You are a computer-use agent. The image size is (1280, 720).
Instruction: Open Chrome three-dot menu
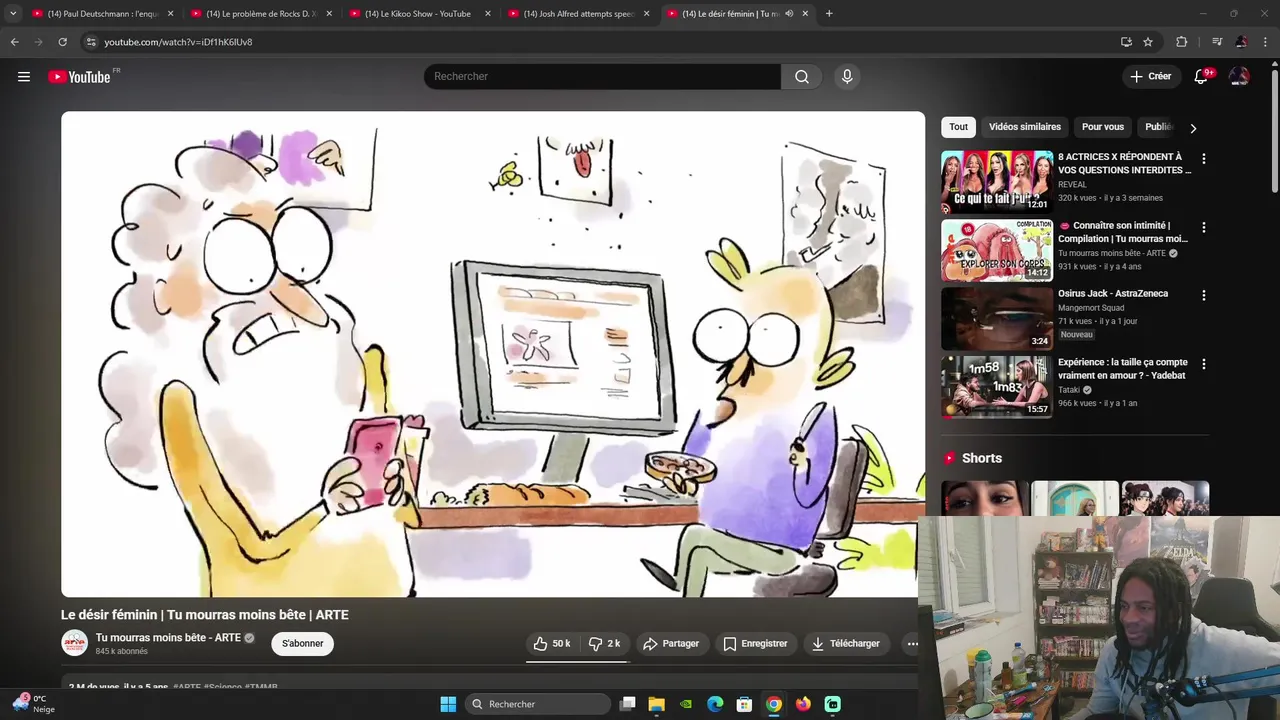pos(1266,42)
